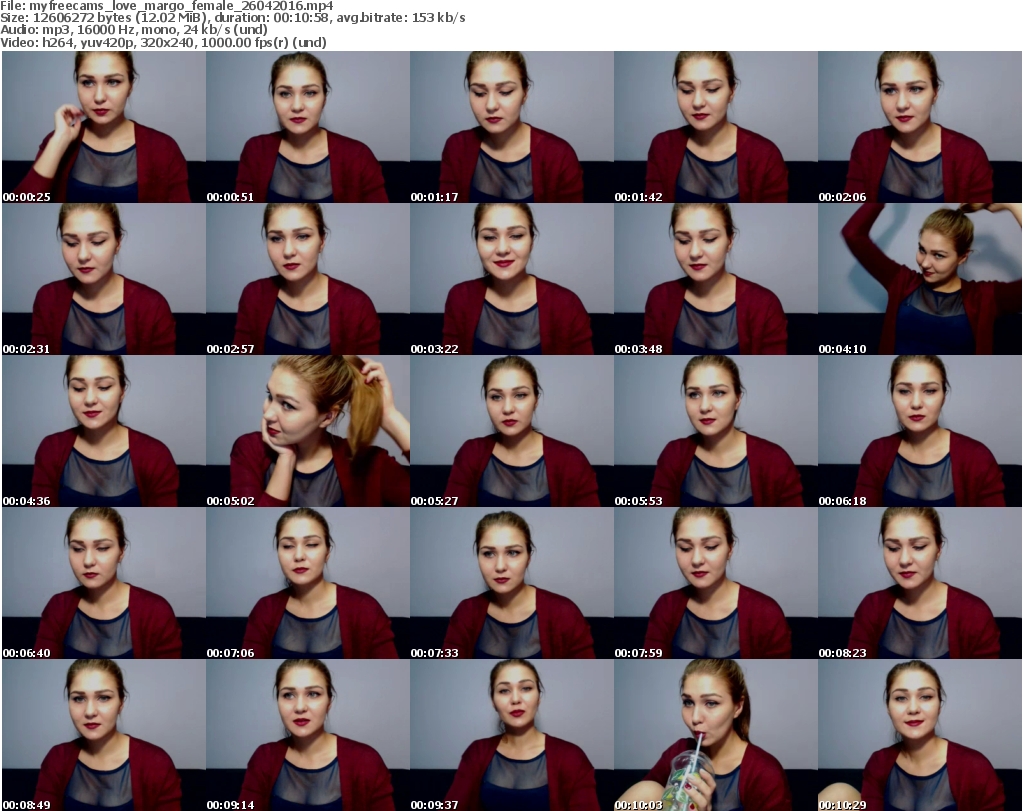
Task: Select the thumbnail frame at 00:01:17
Action: [x=511, y=127]
